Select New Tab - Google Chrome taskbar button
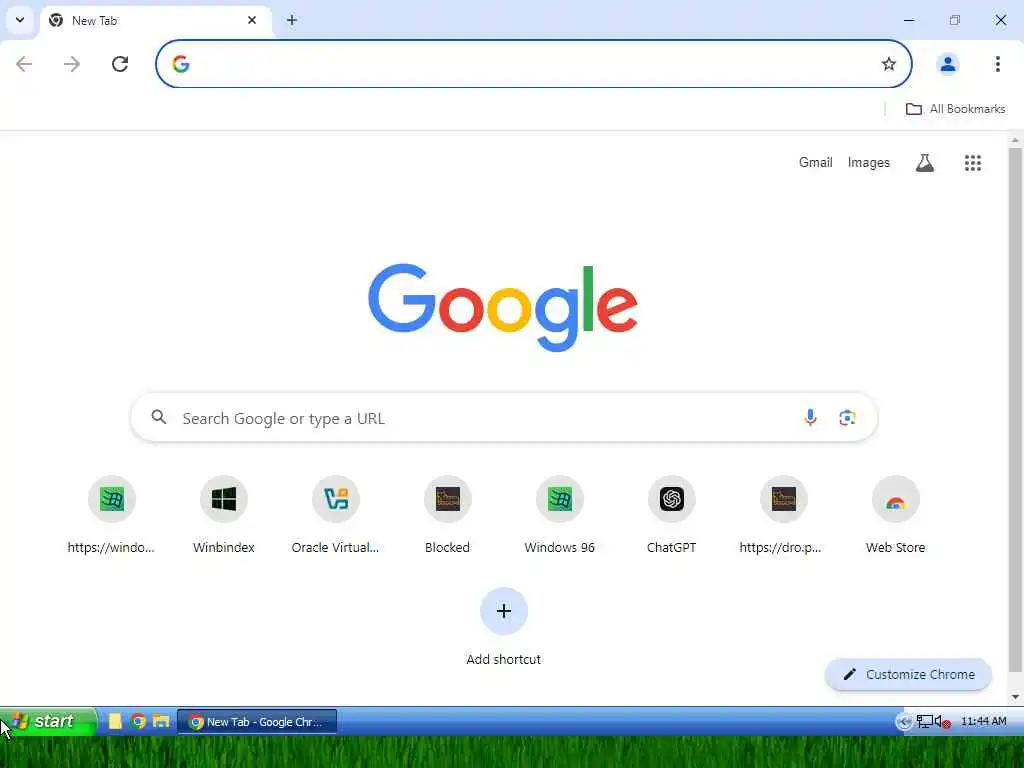This screenshot has width=1024, height=768. (257, 722)
